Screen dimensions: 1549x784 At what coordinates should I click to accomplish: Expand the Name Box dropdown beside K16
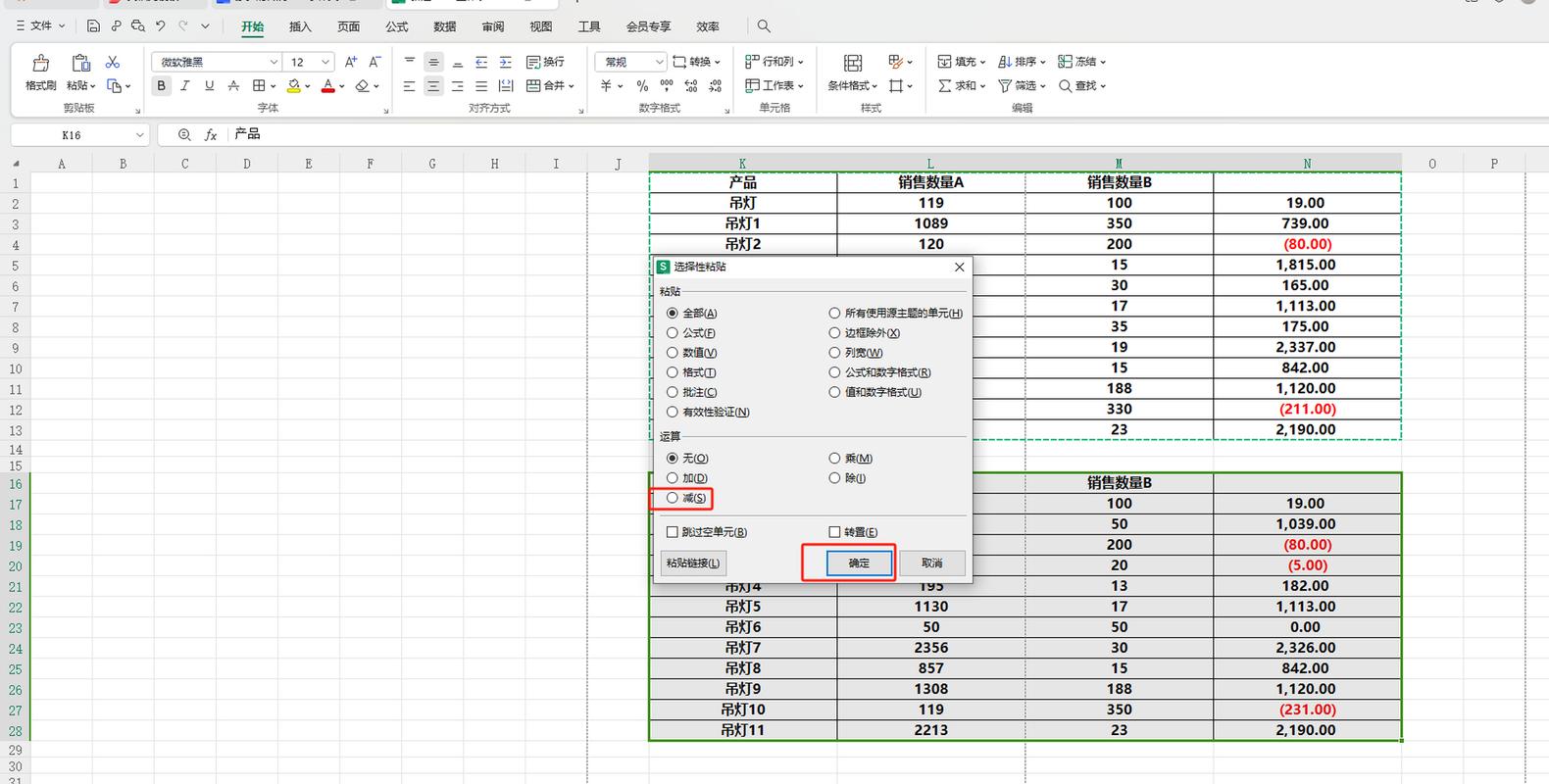click(x=139, y=135)
